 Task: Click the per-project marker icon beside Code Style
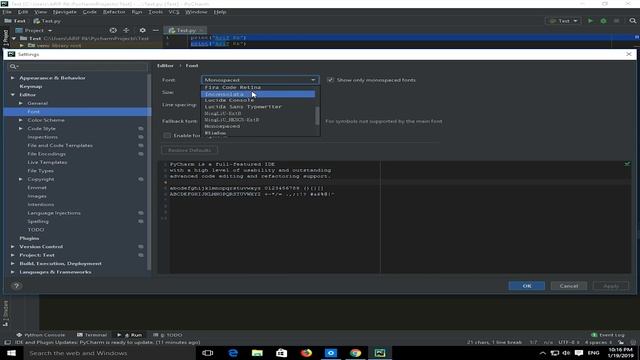[141, 129]
